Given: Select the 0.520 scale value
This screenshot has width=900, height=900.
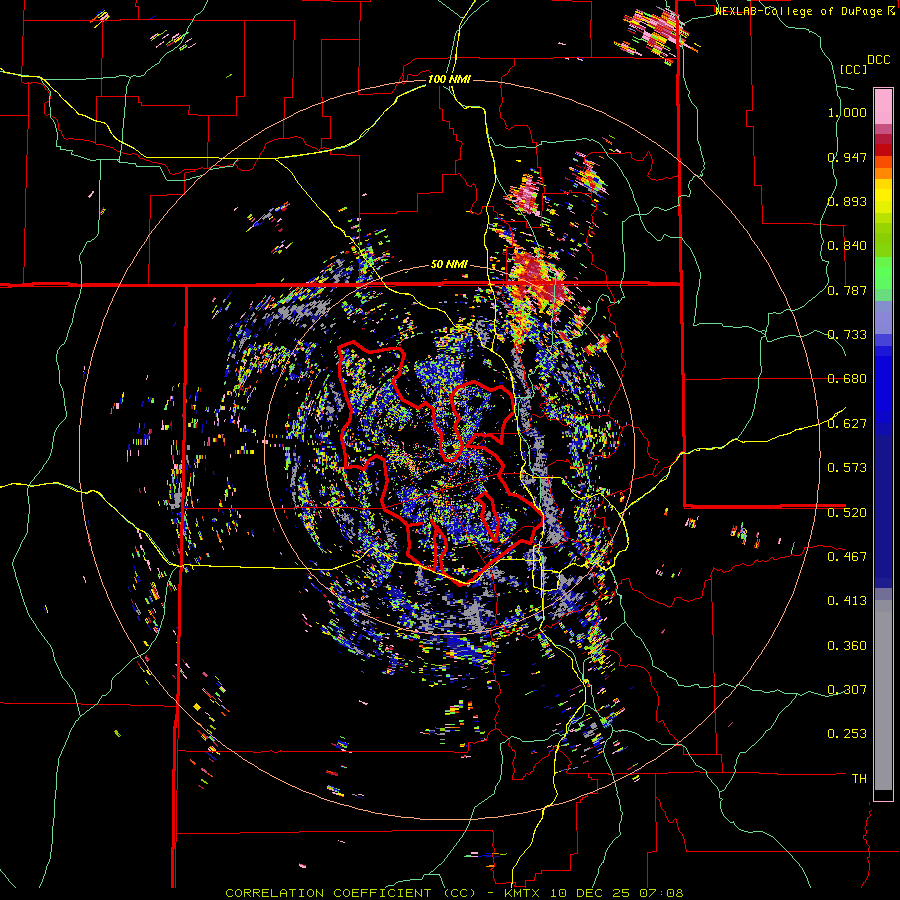Looking at the screenshot, I should pos(847,513).
